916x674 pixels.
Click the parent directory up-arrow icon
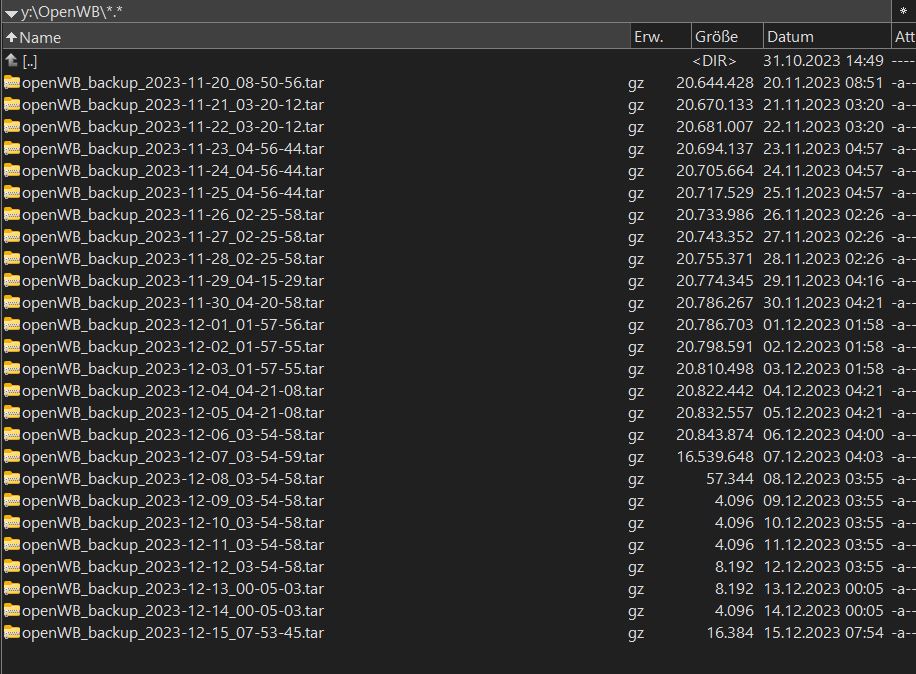(x=11, y=60)
